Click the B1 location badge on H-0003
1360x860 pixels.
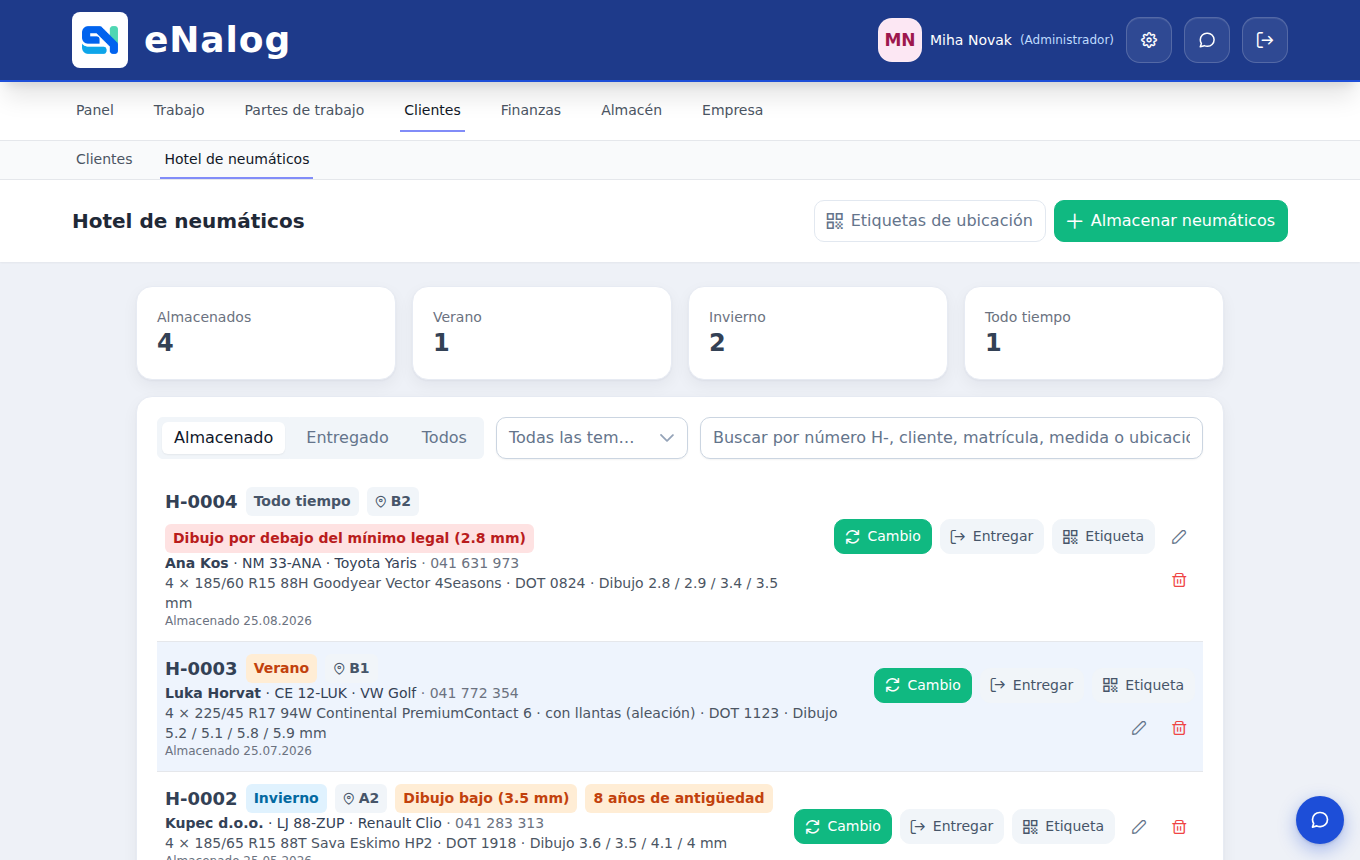pyautogui.click(x=351, y=668)
